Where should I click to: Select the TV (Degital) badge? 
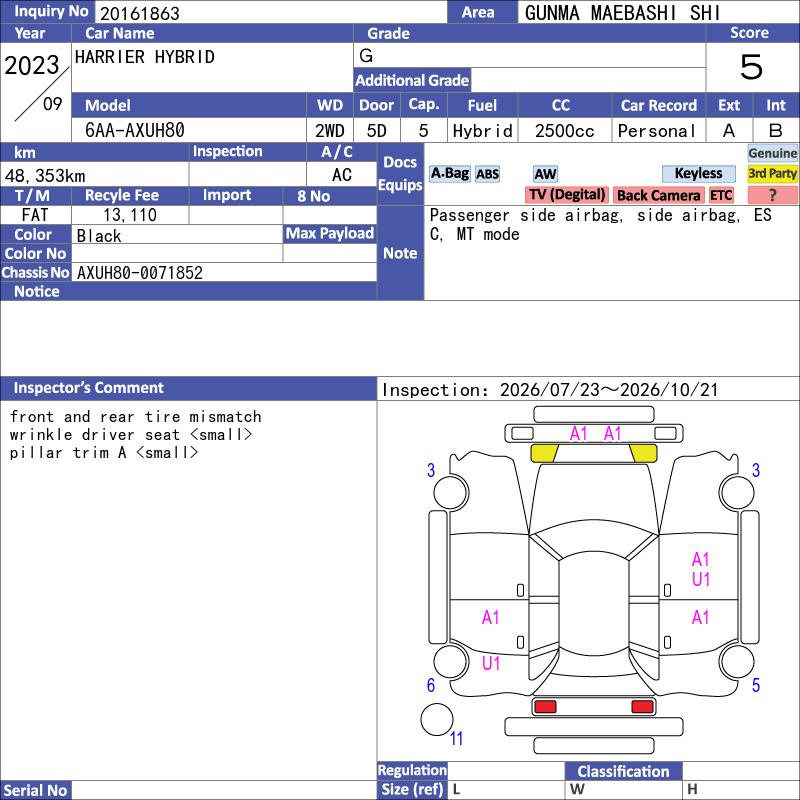tap(566, 195)
